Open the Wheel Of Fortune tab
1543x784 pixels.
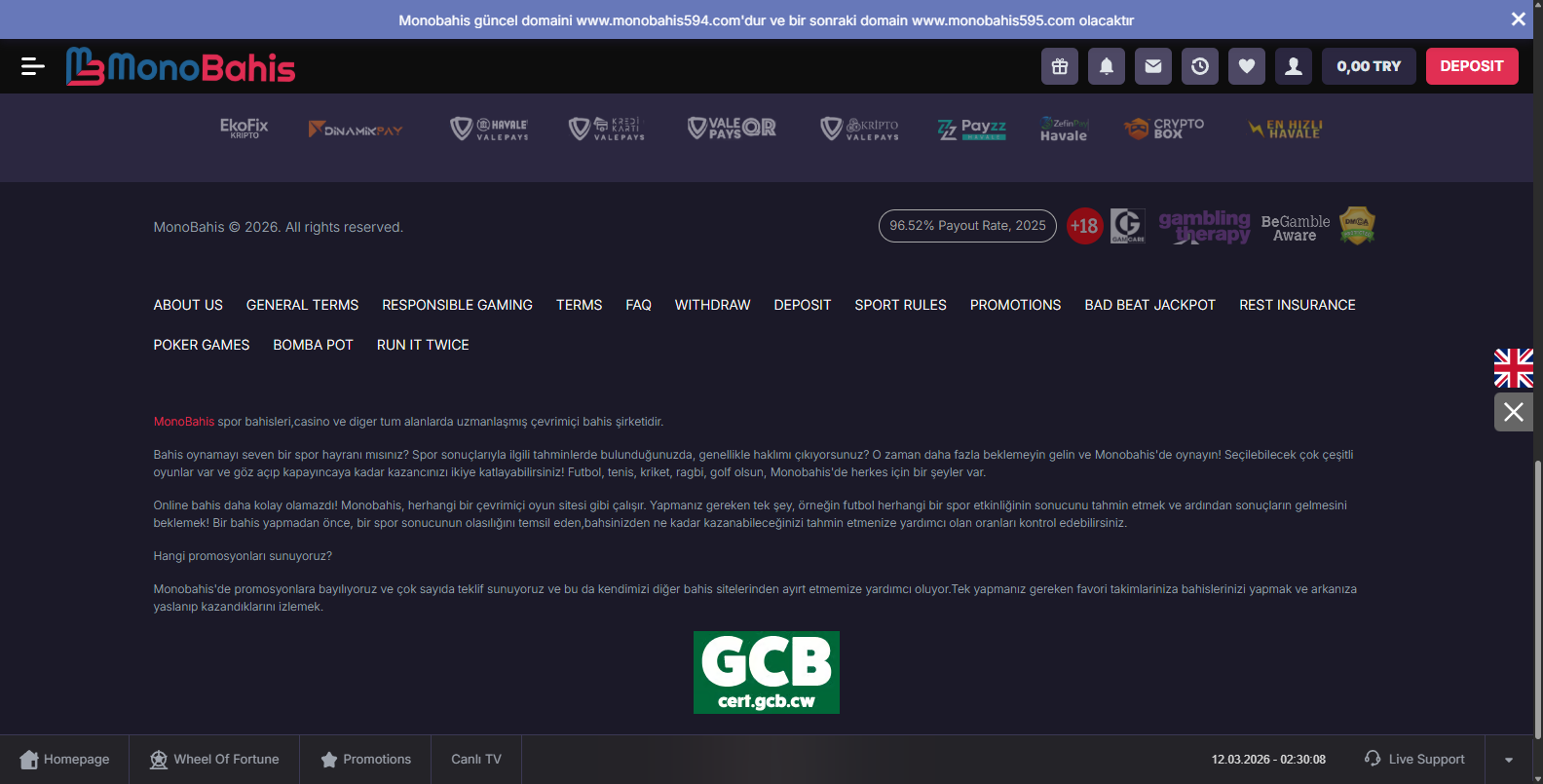tap(214, 760)
